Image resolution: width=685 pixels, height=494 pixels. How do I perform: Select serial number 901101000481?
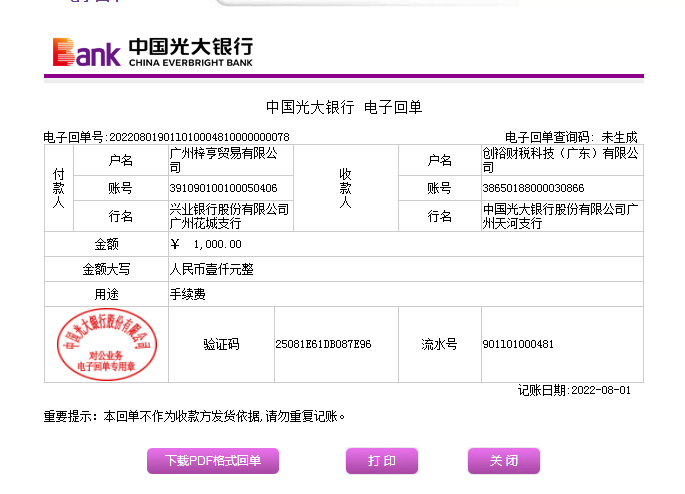518,344
